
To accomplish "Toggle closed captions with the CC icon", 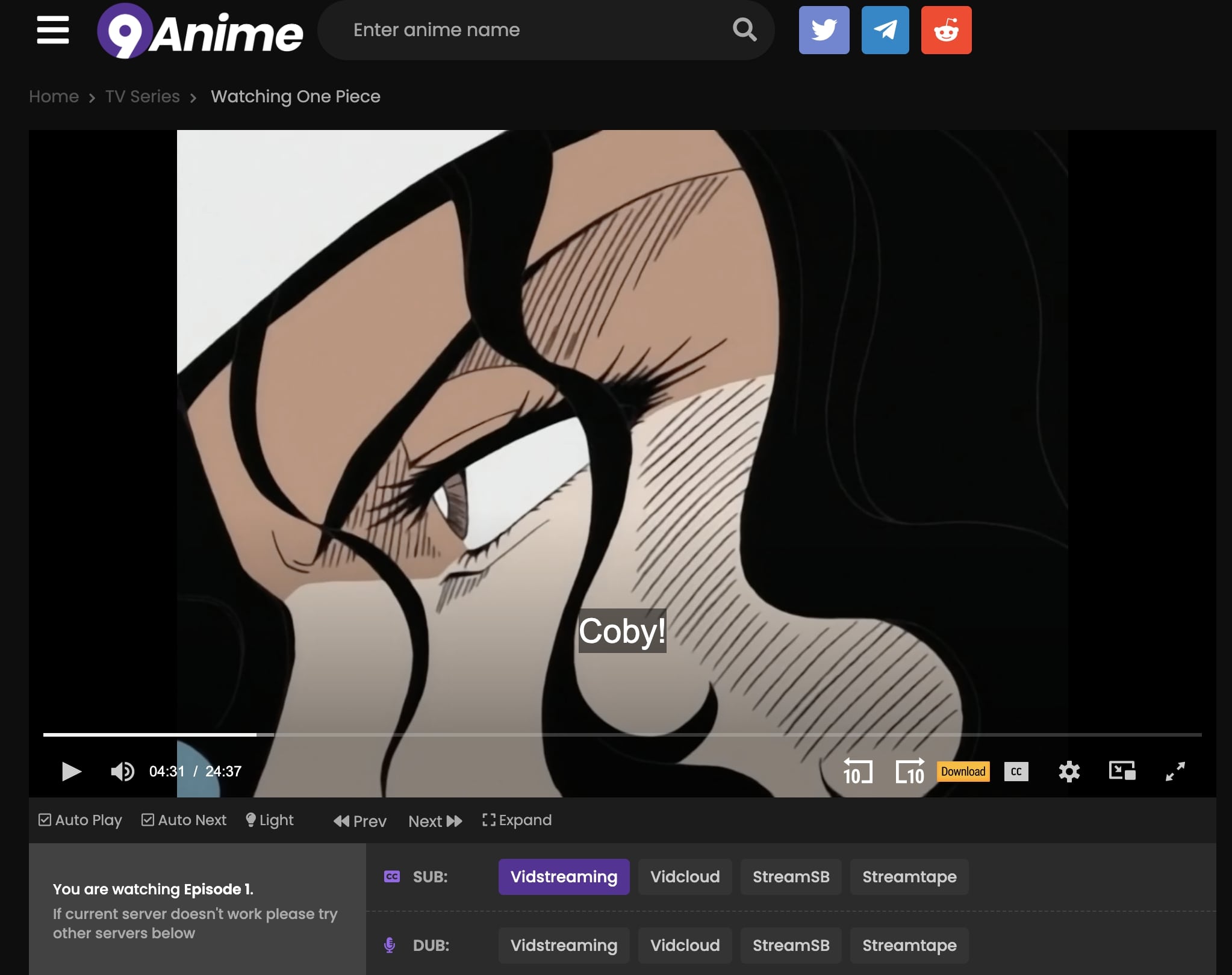I will [1016, 772].
